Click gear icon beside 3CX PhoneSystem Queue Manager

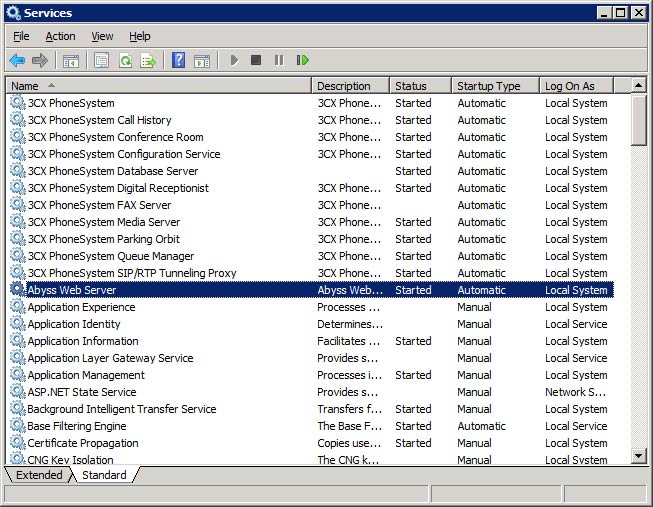pyautogui.click(x=17, y=256)
